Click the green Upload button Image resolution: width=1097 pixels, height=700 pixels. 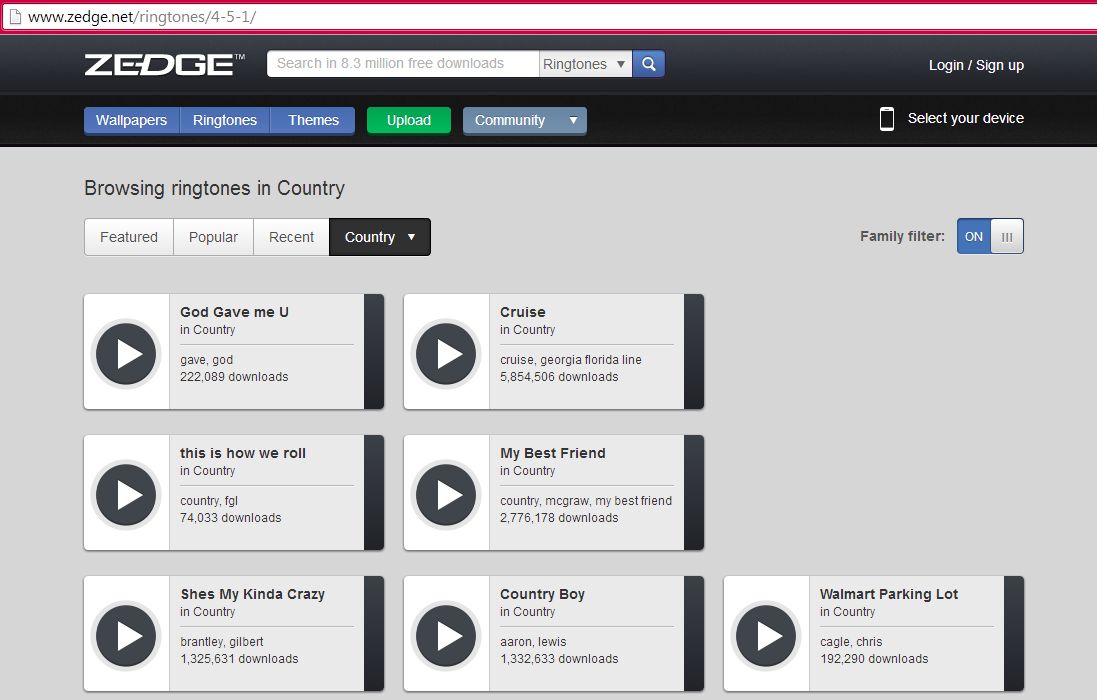tap(409, 120)
